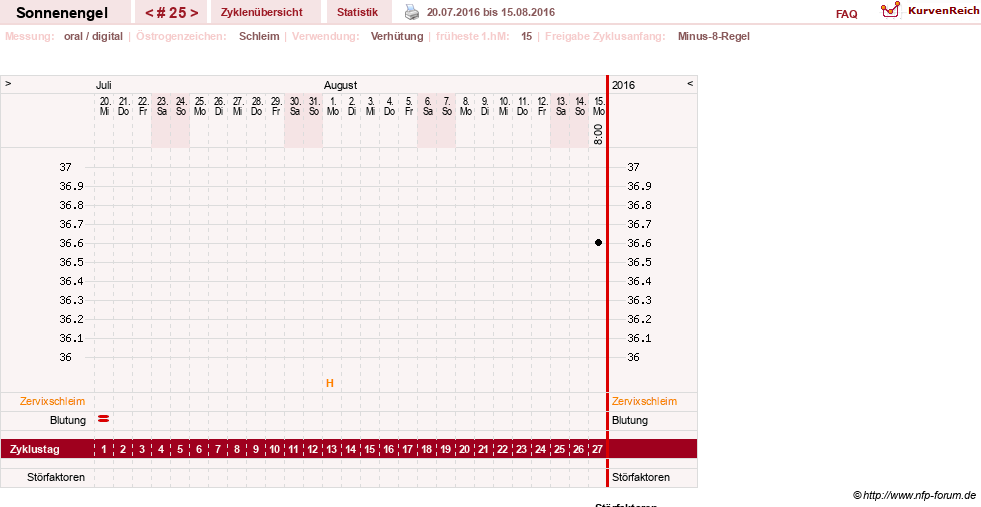981x507 pixels.
Task: Click the '>' arrow at chart top left
Action: pyautogui.click(x=8, y=83)
